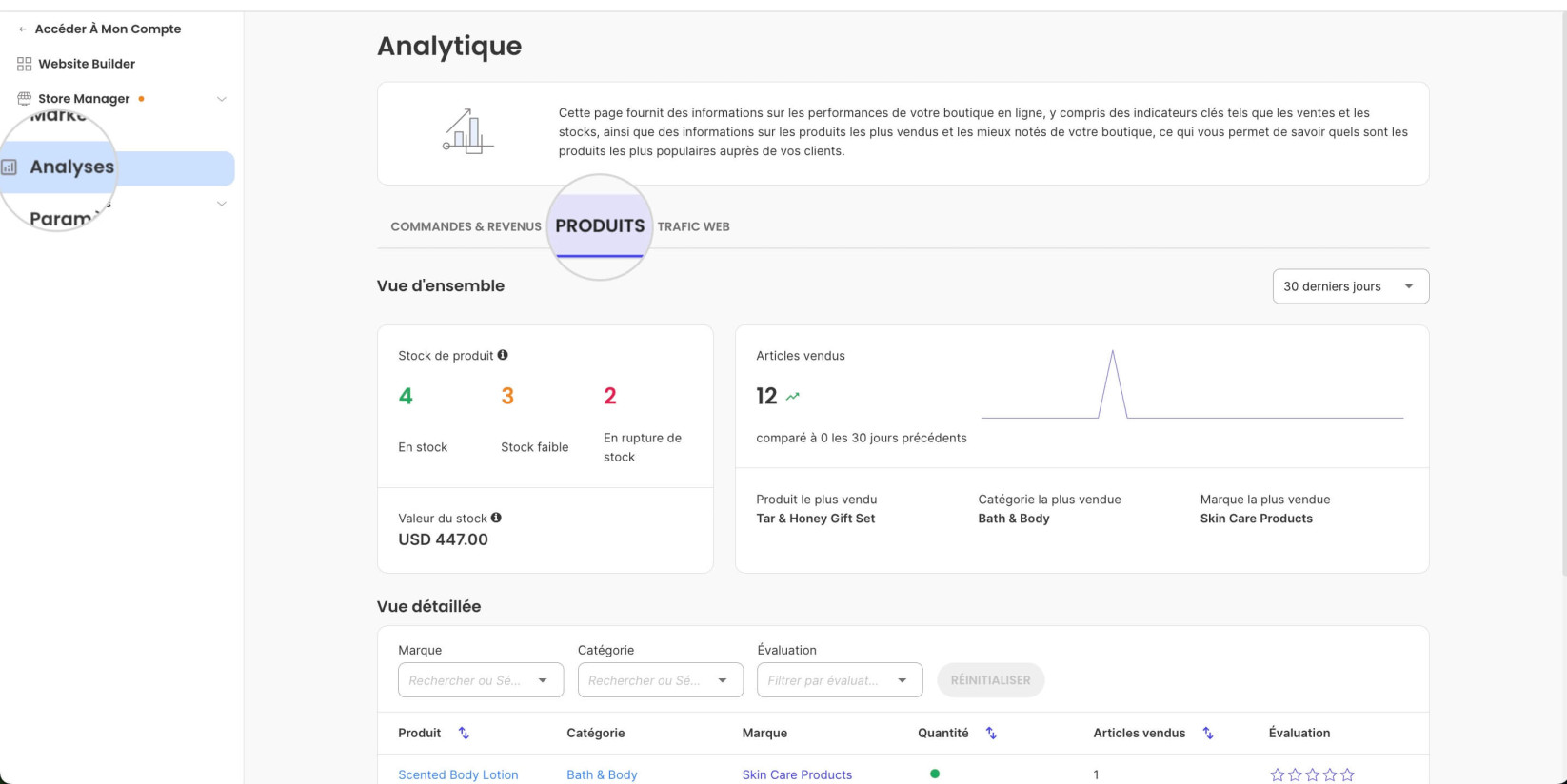Click the Catégorie column header in table
The width and height of the screenshot is (1567, 784).
596,733
